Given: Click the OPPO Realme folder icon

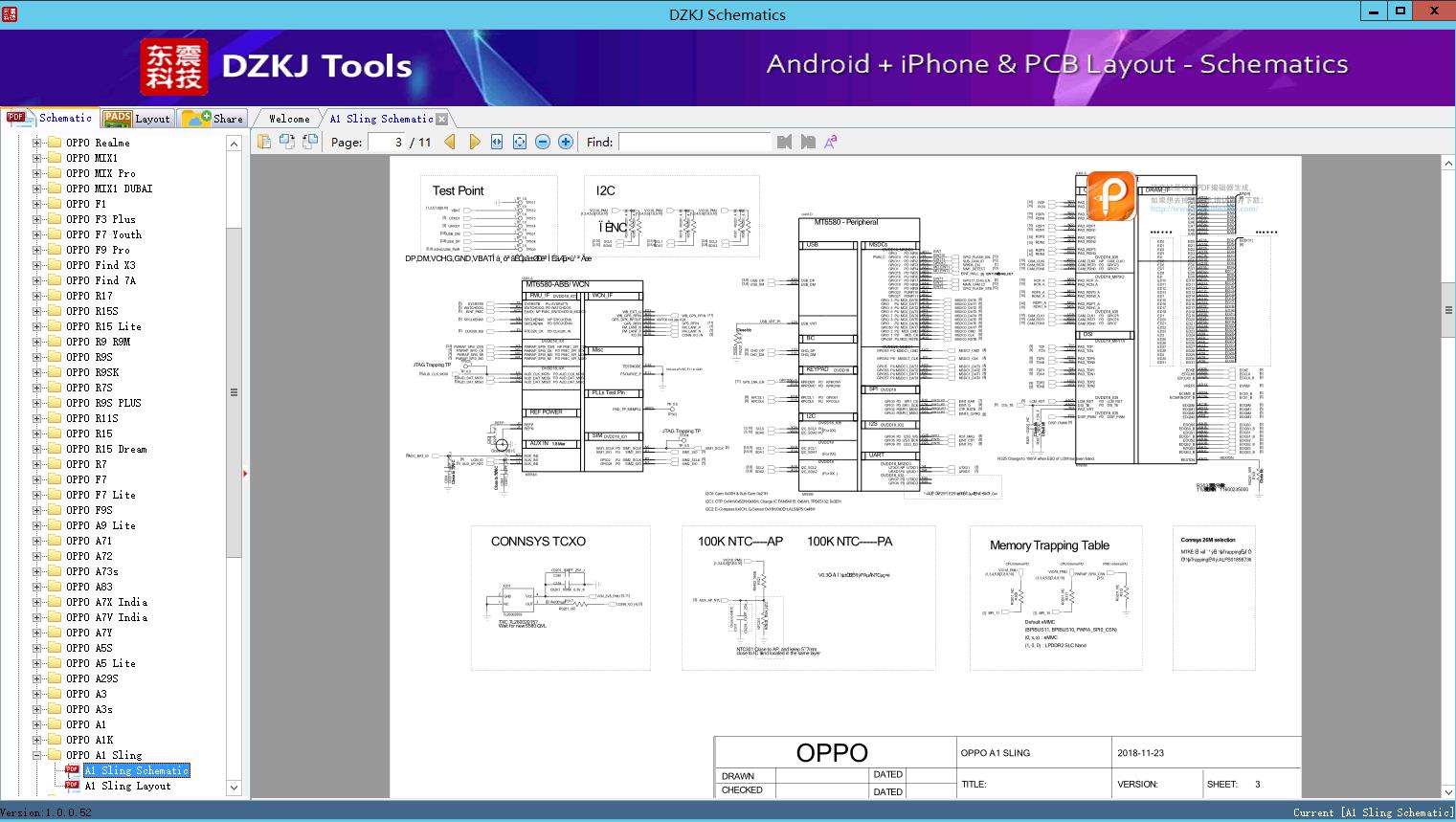Looking at the screenshot, I should point(55,143).
